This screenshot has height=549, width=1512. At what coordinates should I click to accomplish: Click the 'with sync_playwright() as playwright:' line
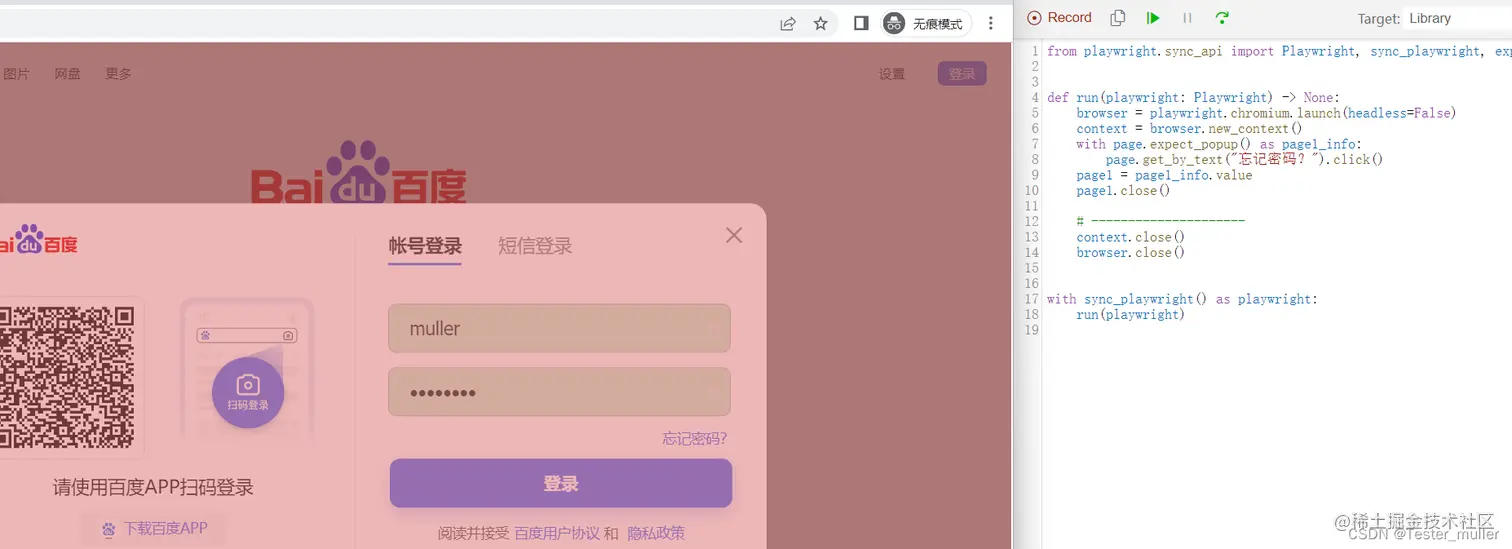click(1183, 299)
